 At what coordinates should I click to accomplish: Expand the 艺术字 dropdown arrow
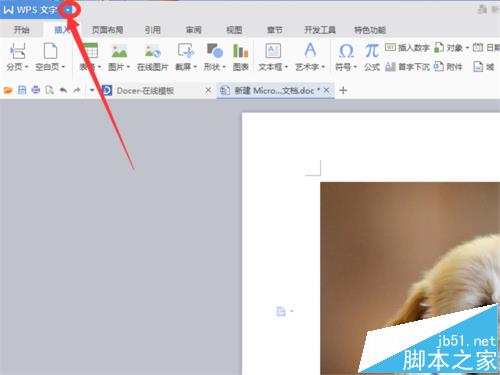323,67
